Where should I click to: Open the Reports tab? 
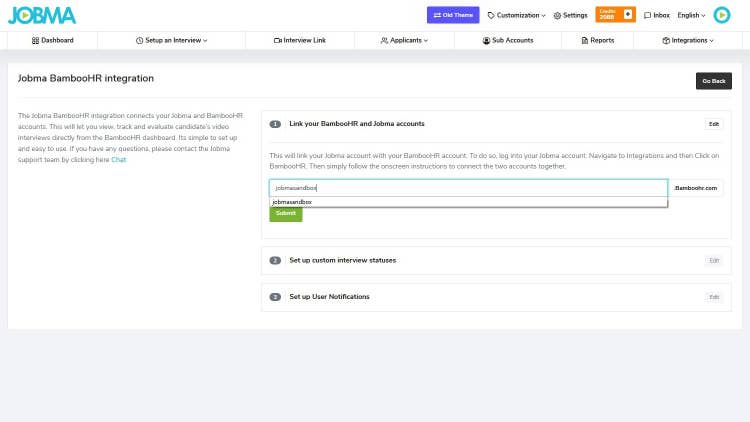click(x=597, y=40)
